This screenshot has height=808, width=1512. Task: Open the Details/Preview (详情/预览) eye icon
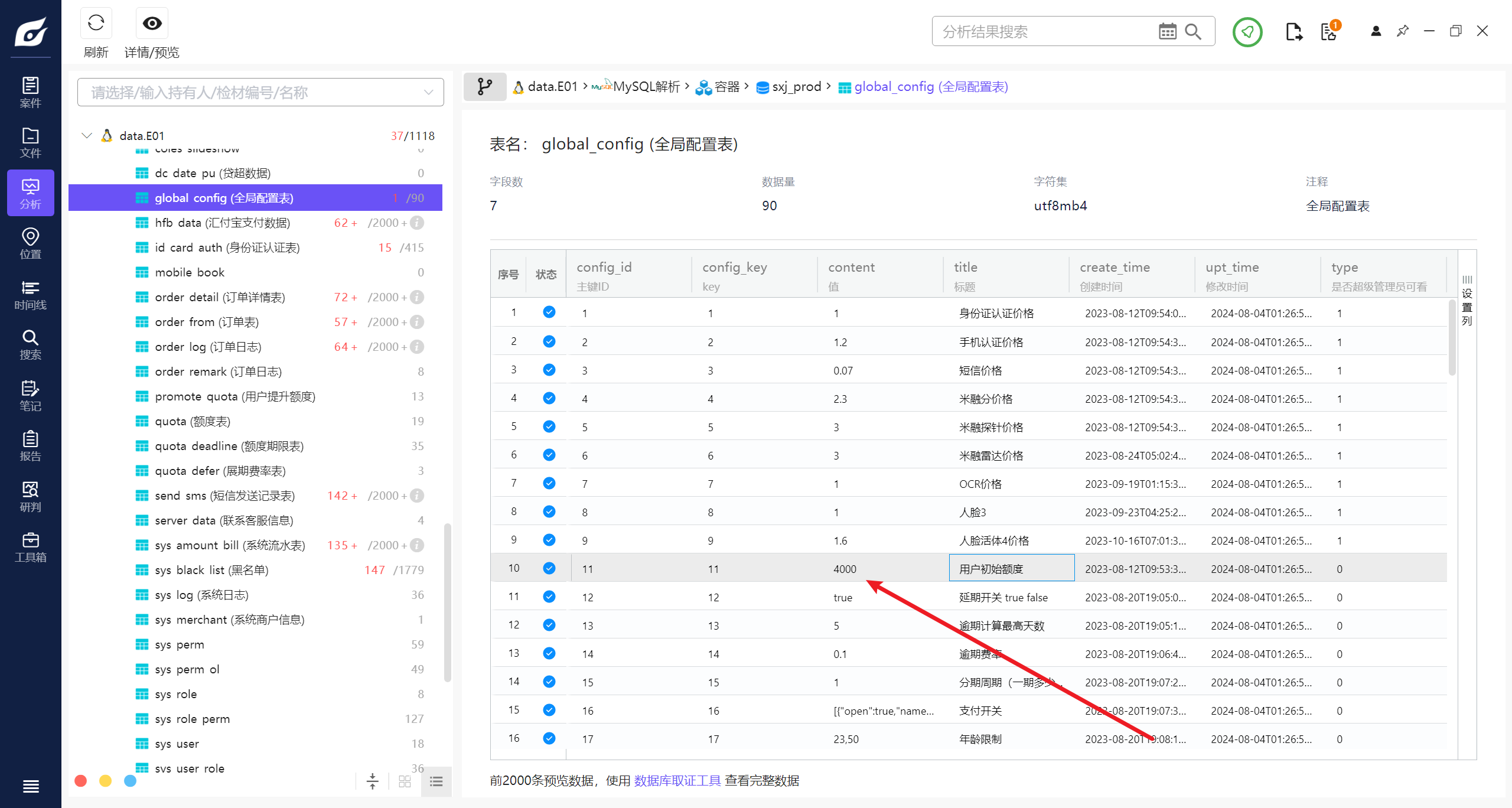[152, 24]
